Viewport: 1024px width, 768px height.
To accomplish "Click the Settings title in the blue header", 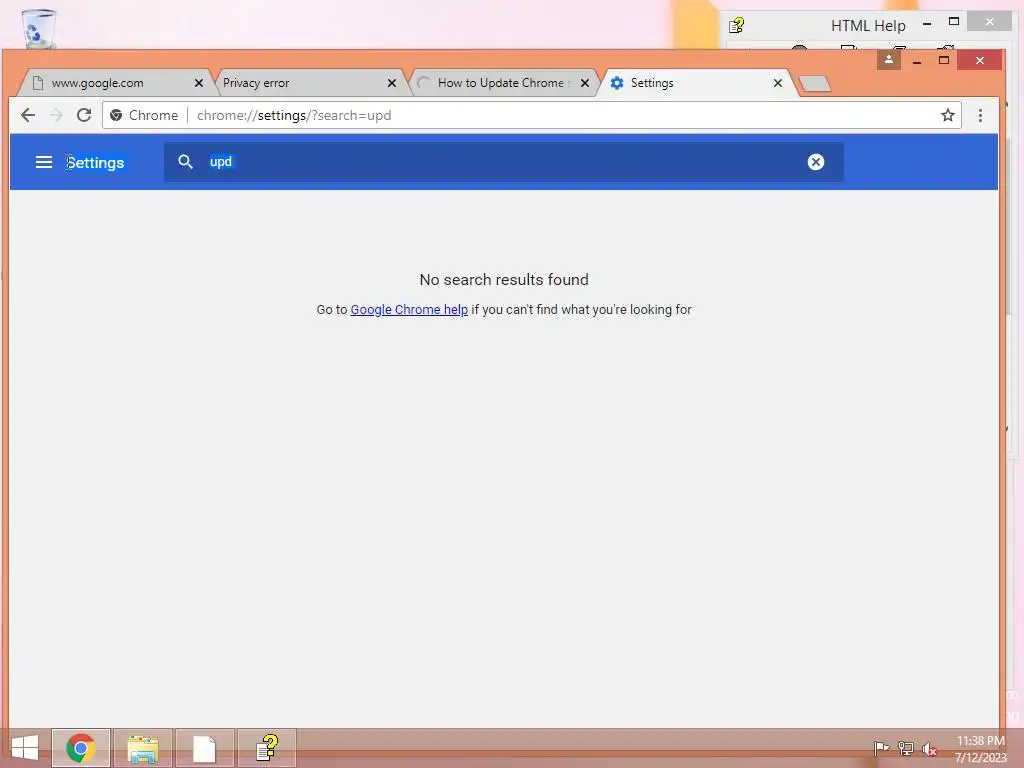I will click(95, 163).
